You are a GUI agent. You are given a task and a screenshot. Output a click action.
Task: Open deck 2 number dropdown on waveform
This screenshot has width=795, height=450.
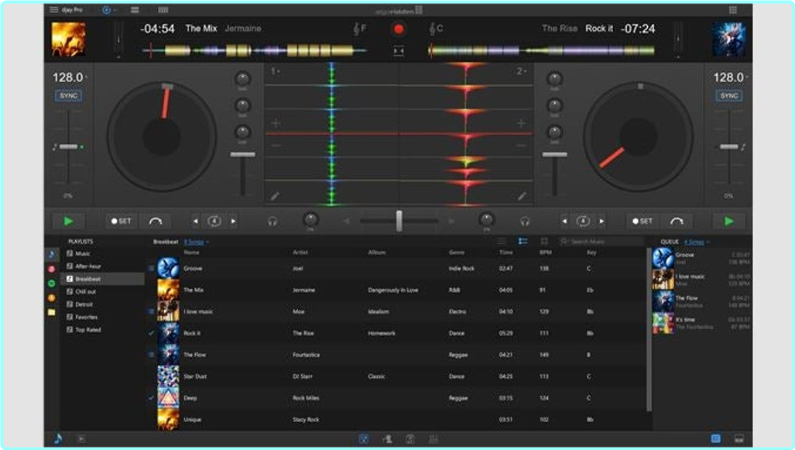(x=521, y=71)
